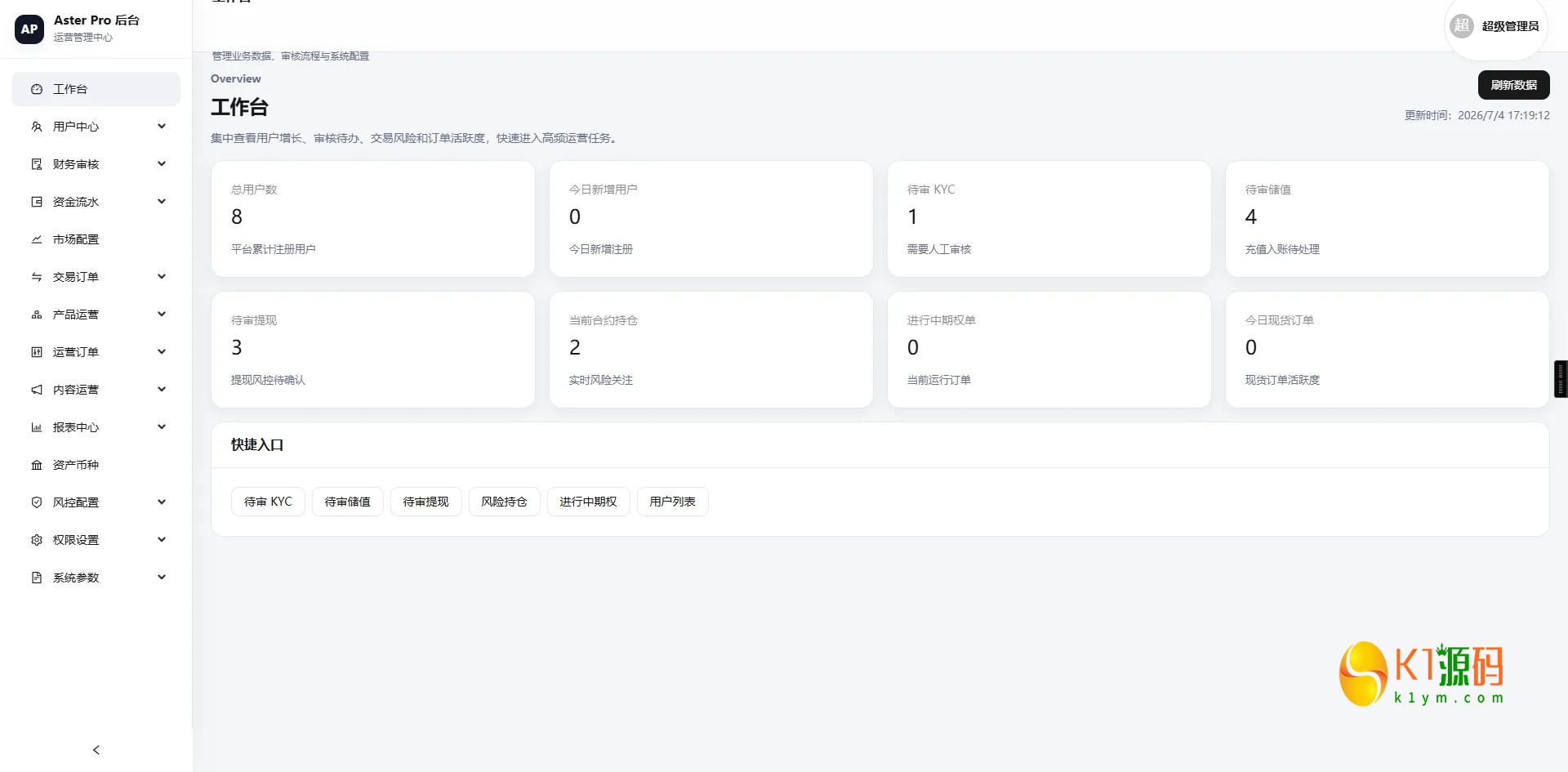Screen dimensions: 1568x772
Task: Click the 风控配置 shield icon
Action: pyautogui.click(x=37, y=502)
